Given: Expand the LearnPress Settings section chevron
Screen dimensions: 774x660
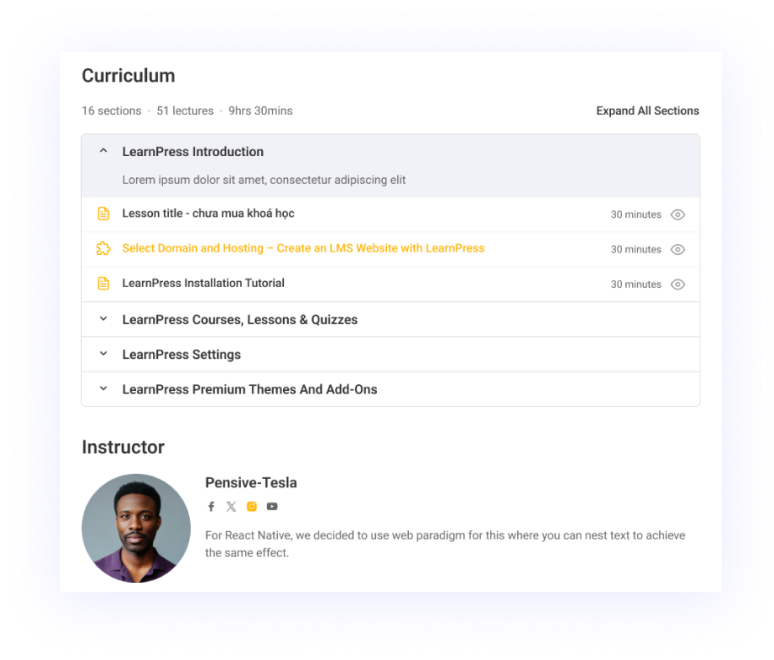Looking at the screenshot, I should coord(103,353).
